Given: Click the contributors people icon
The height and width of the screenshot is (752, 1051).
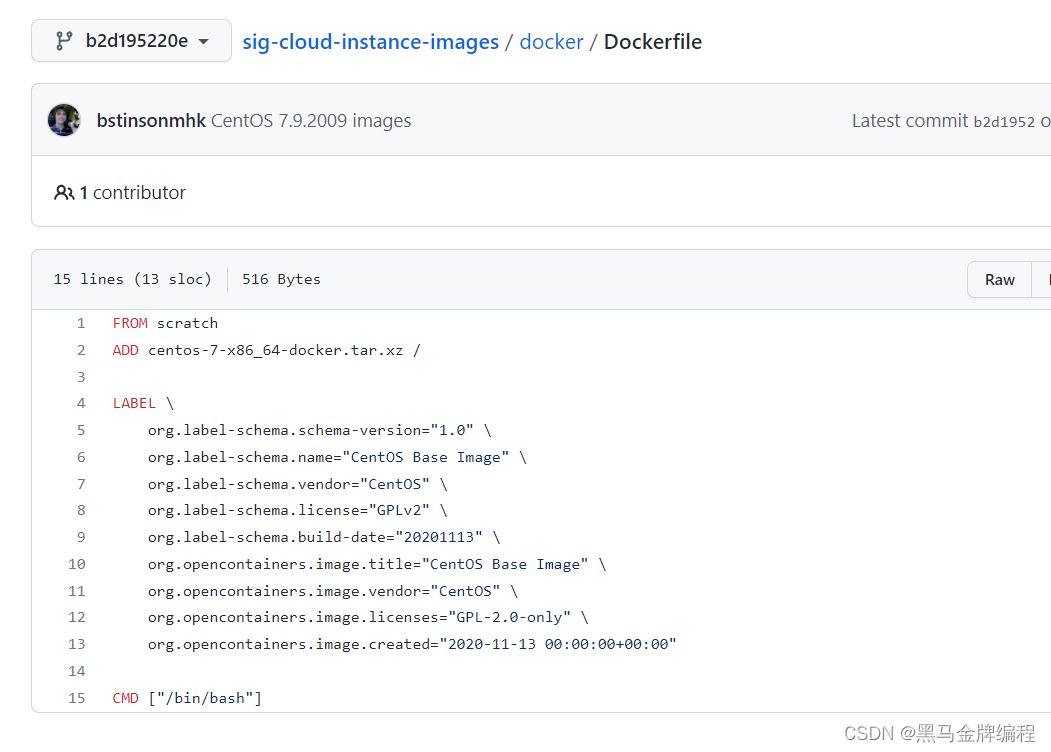Looking at the screenshot, I should pyautogui.click(x=64, y=193).
